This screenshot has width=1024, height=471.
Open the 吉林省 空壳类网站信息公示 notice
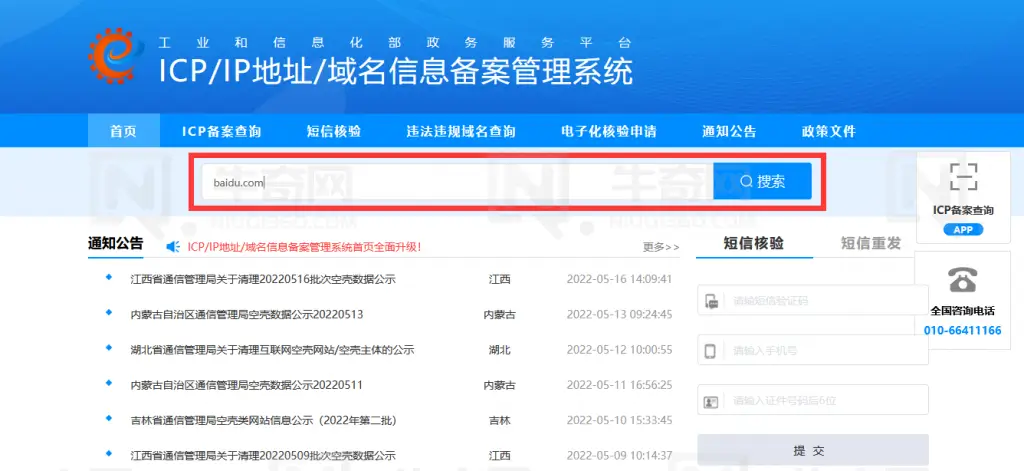pos(264,420)
